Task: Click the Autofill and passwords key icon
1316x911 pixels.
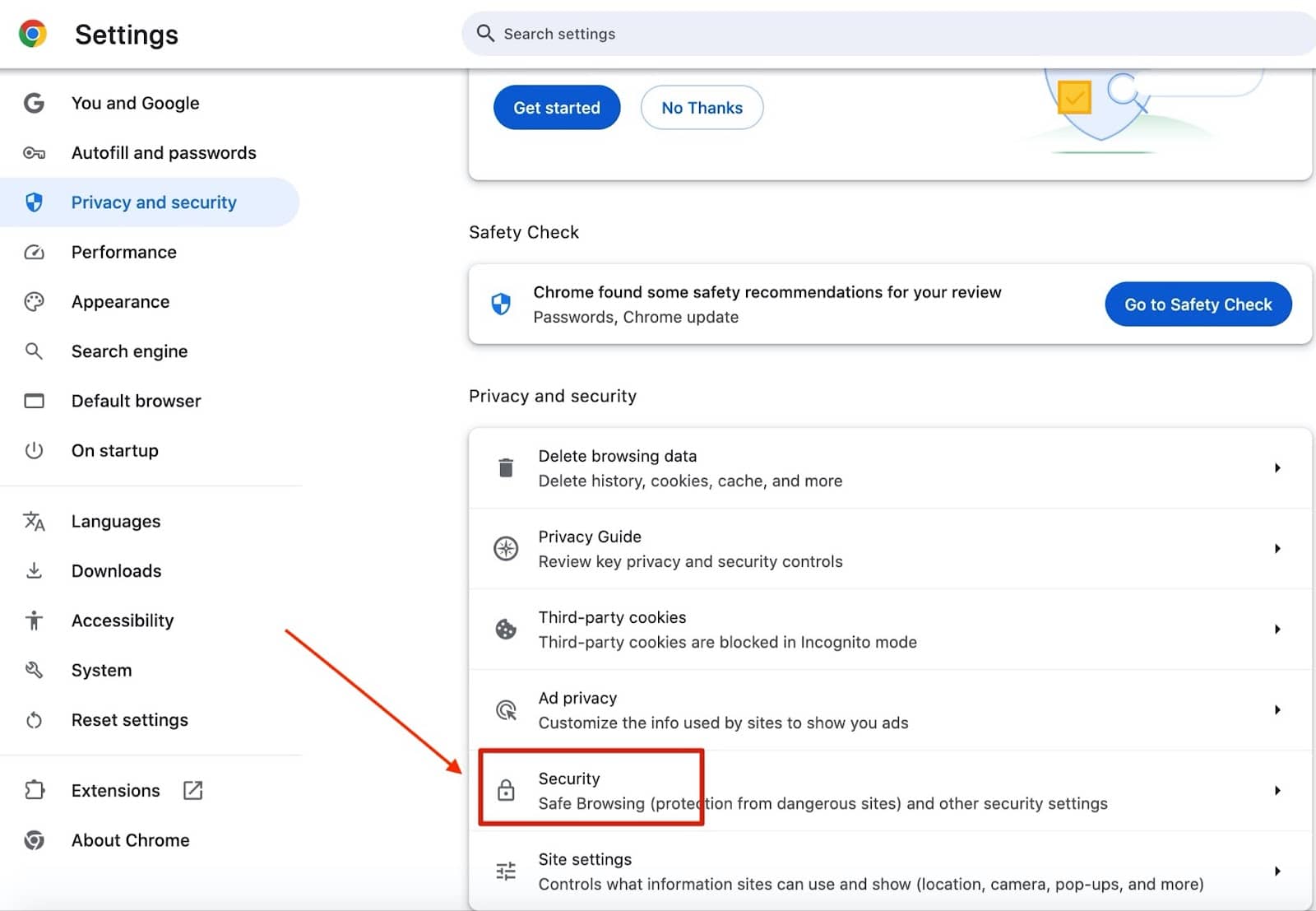Action: pyautogui.click(x=34, y=153)
